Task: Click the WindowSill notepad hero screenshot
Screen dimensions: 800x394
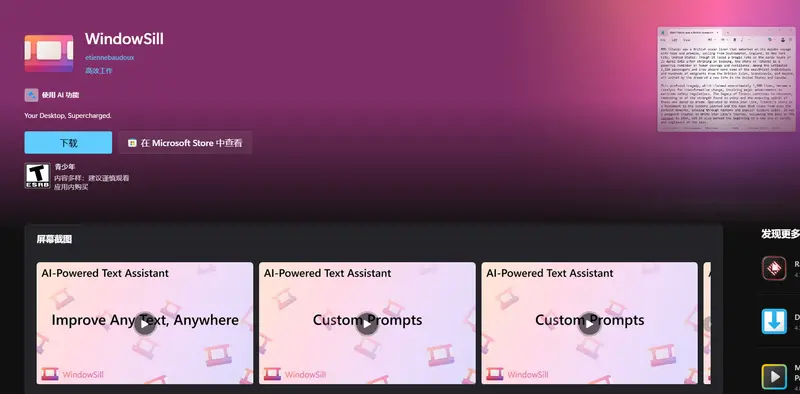Action: 726,79
